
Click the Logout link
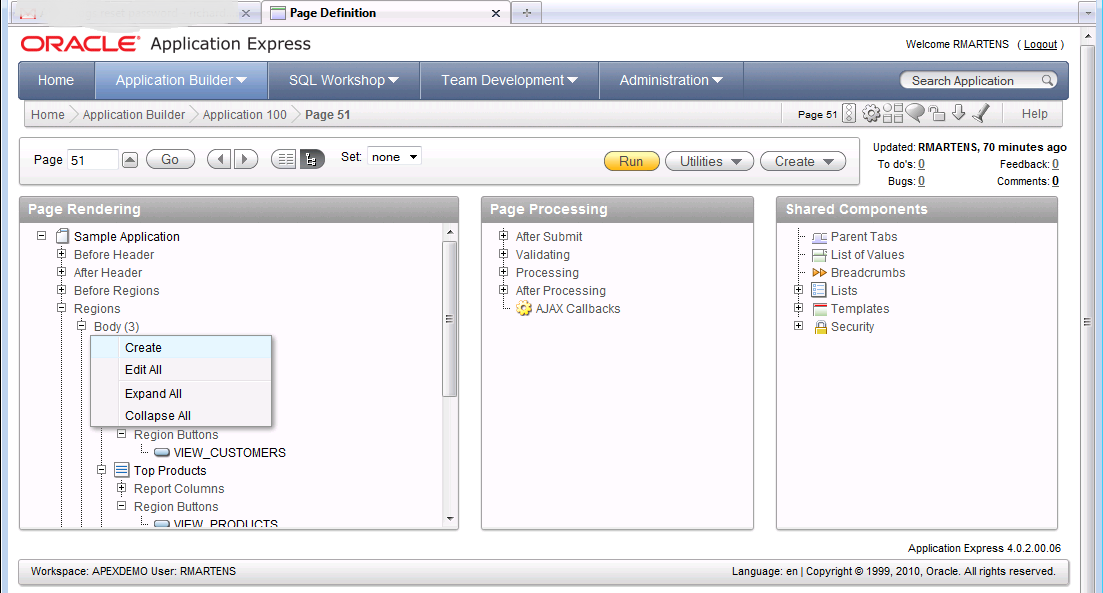click(x=1040, y=44)
